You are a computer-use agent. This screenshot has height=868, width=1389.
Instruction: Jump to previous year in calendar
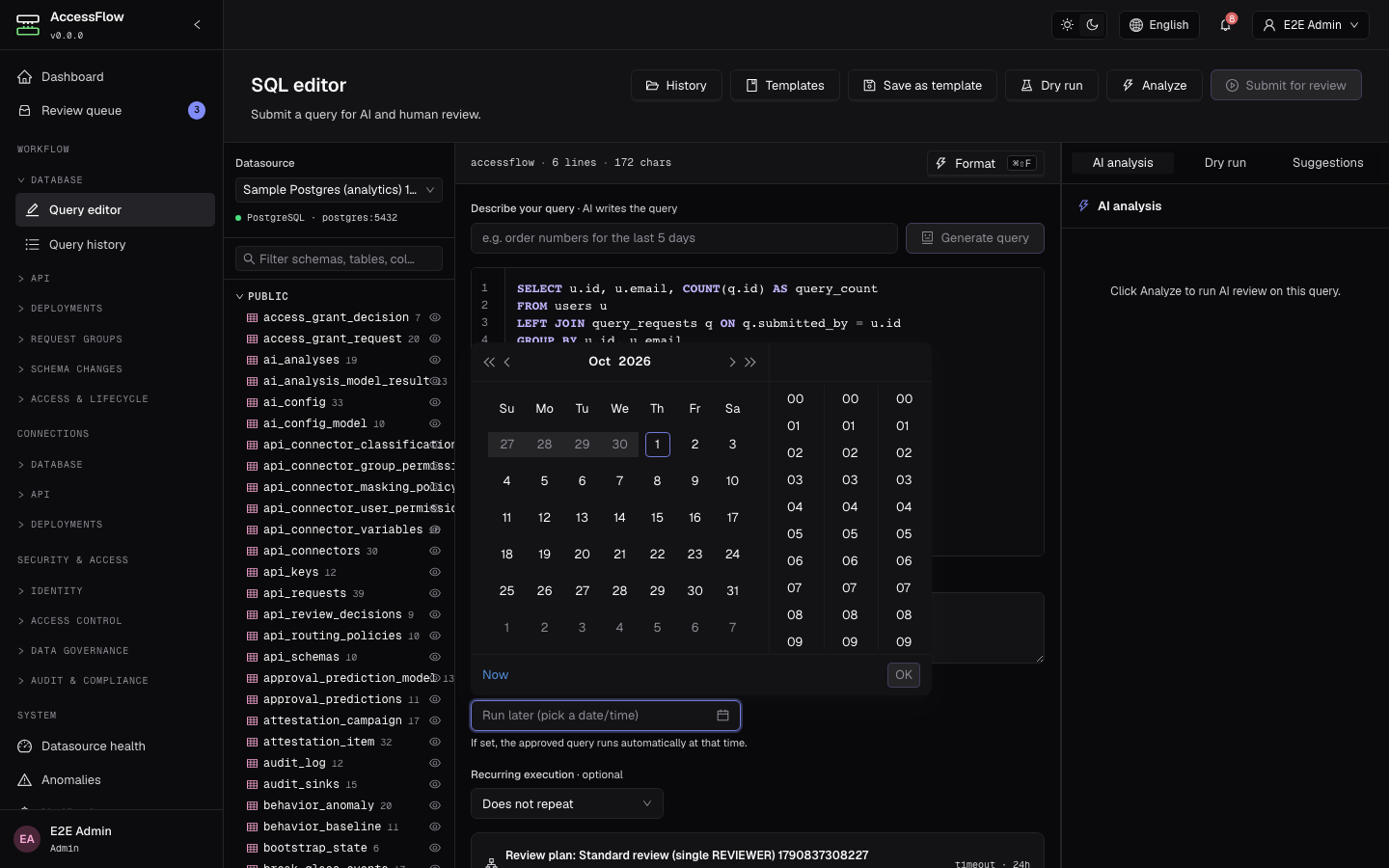pyautogui.click(x=489, y=362)
